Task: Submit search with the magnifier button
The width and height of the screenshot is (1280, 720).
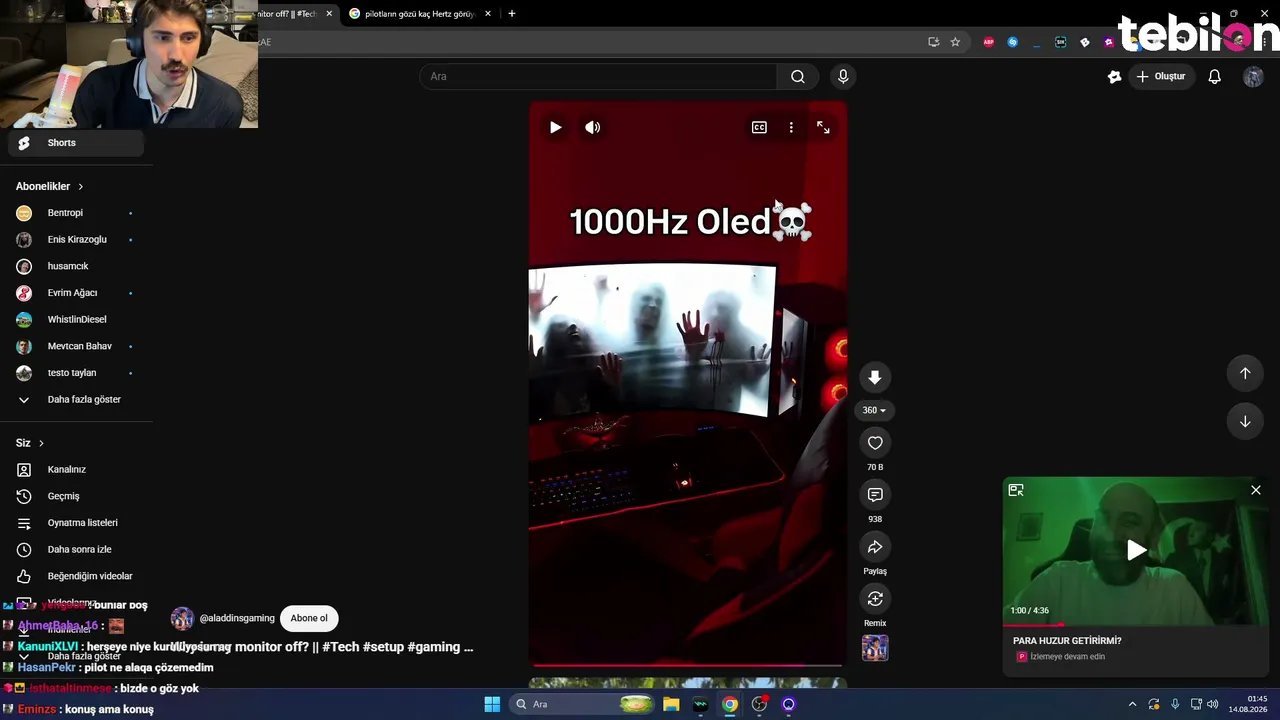Action: pyautogui.click(x=798, y=76)
